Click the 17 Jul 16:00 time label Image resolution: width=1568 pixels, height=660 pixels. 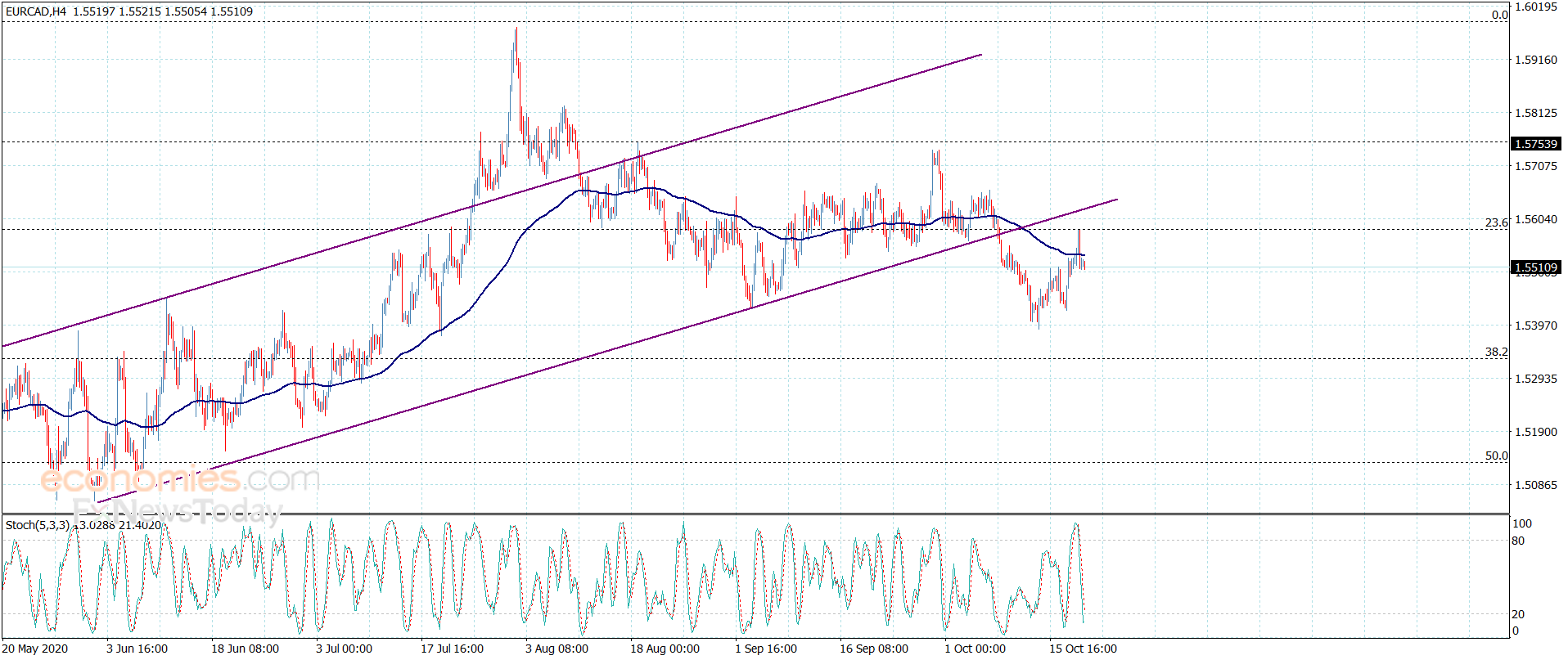pos(452,649)
